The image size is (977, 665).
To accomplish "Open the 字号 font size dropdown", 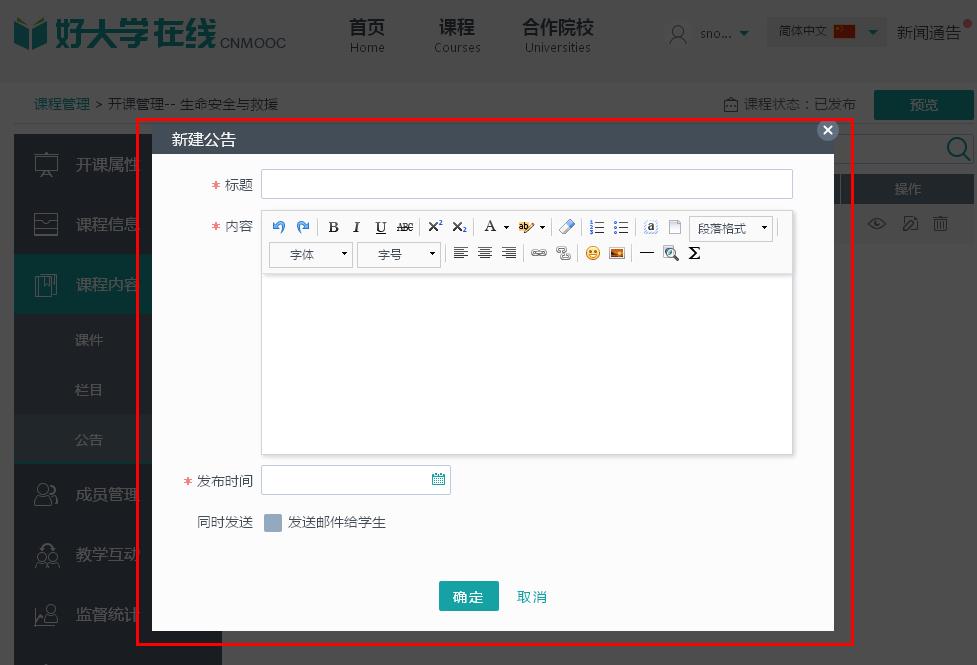I will pyautogui.click(x=399, y=254).
